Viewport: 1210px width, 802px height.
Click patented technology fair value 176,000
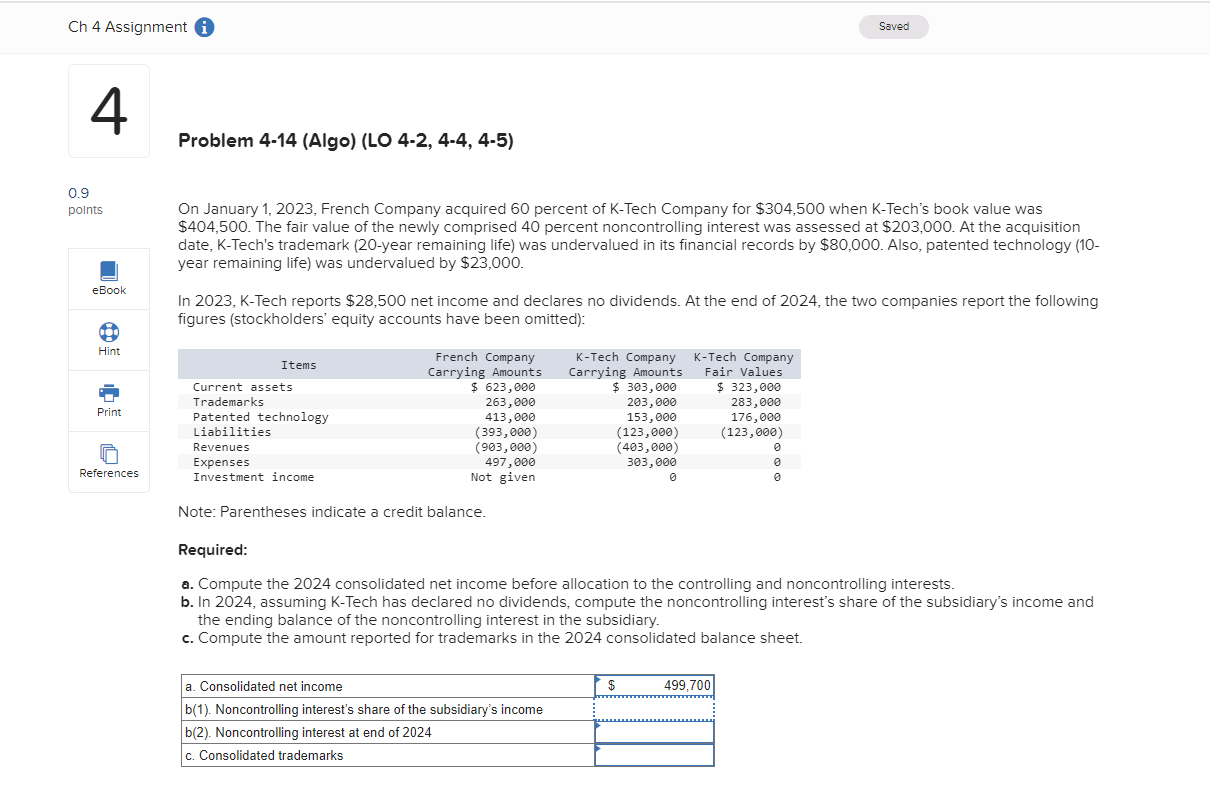756,417
